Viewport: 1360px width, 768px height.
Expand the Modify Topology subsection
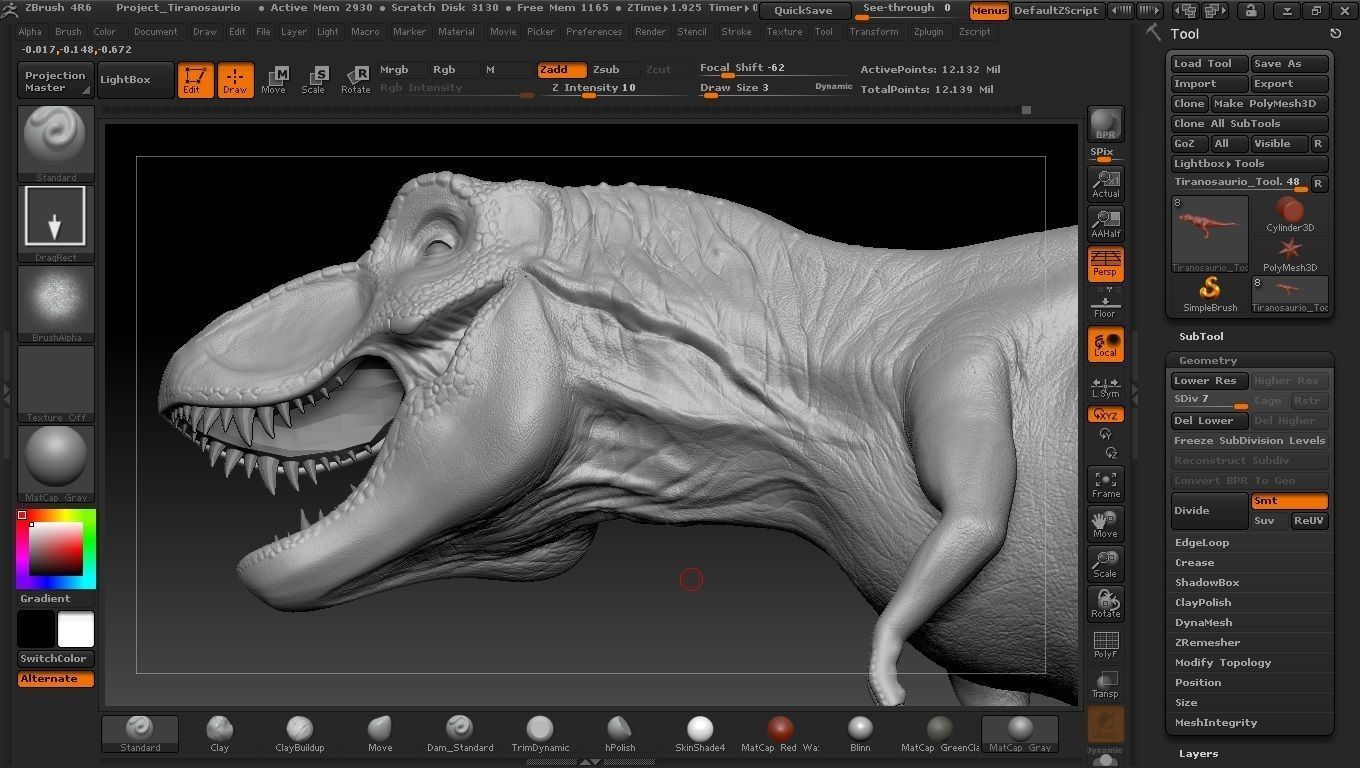[x=1223, y=663]
